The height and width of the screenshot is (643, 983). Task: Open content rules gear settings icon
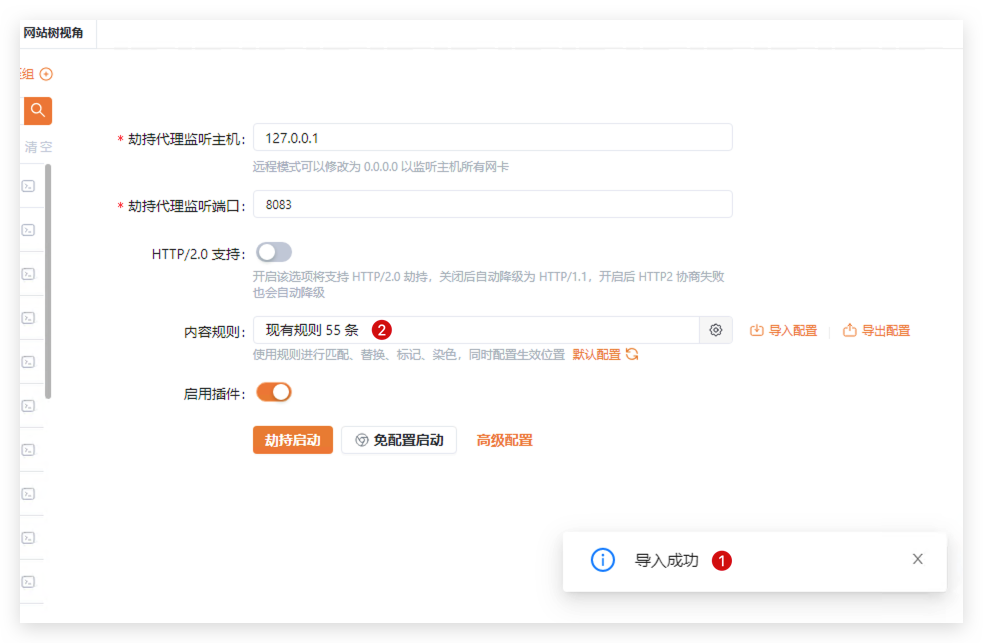pos(716,330)
